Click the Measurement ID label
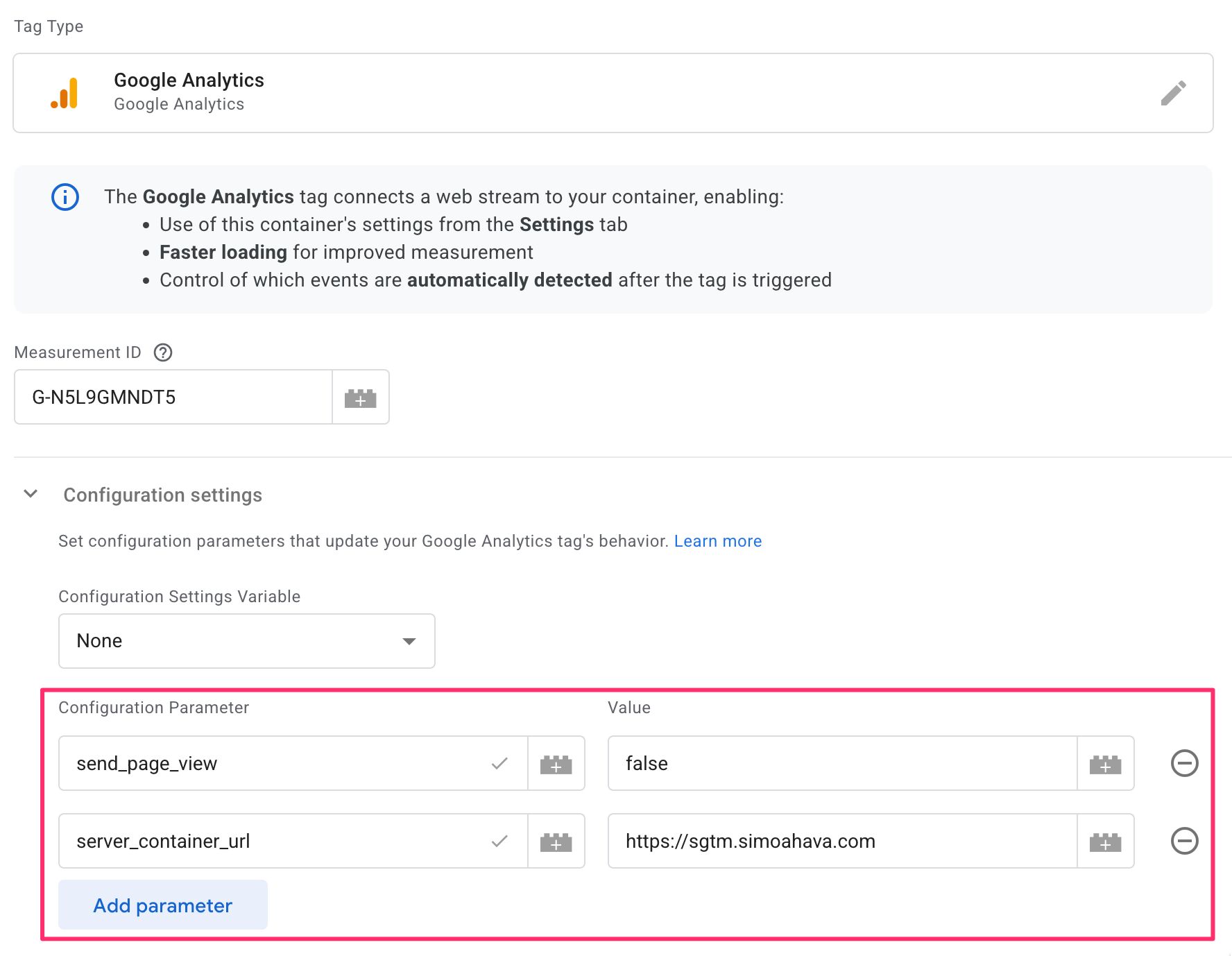Screen dimensions: 1232x956 tap(78, 352)
